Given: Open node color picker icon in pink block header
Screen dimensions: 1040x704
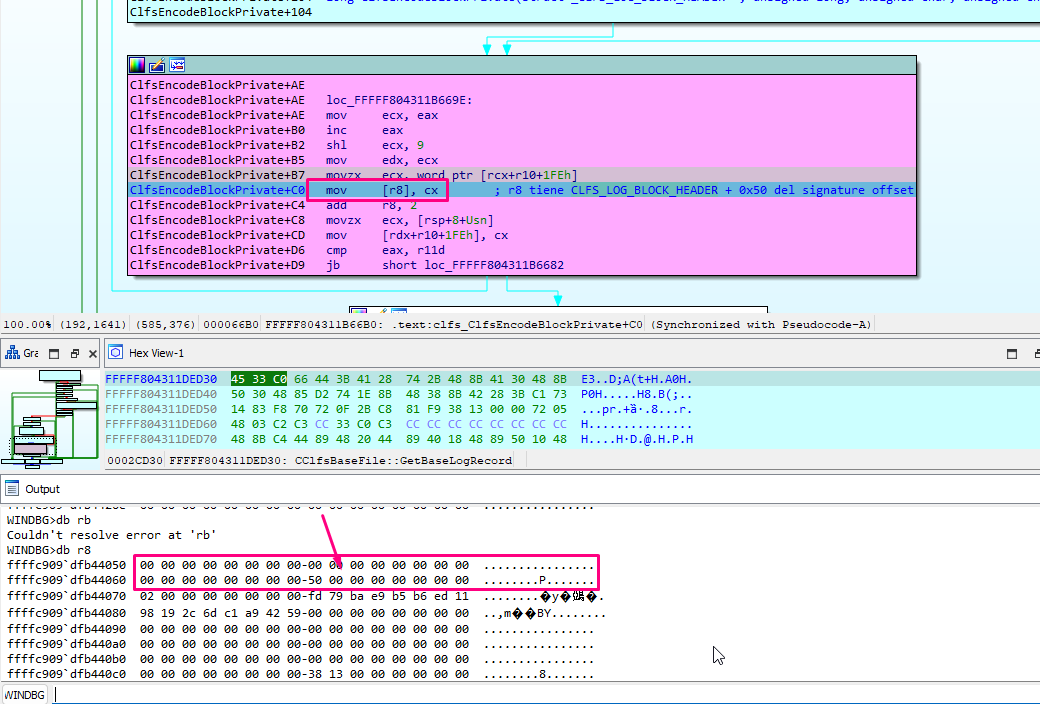Looking at the screenshot, I should point(137,65).
